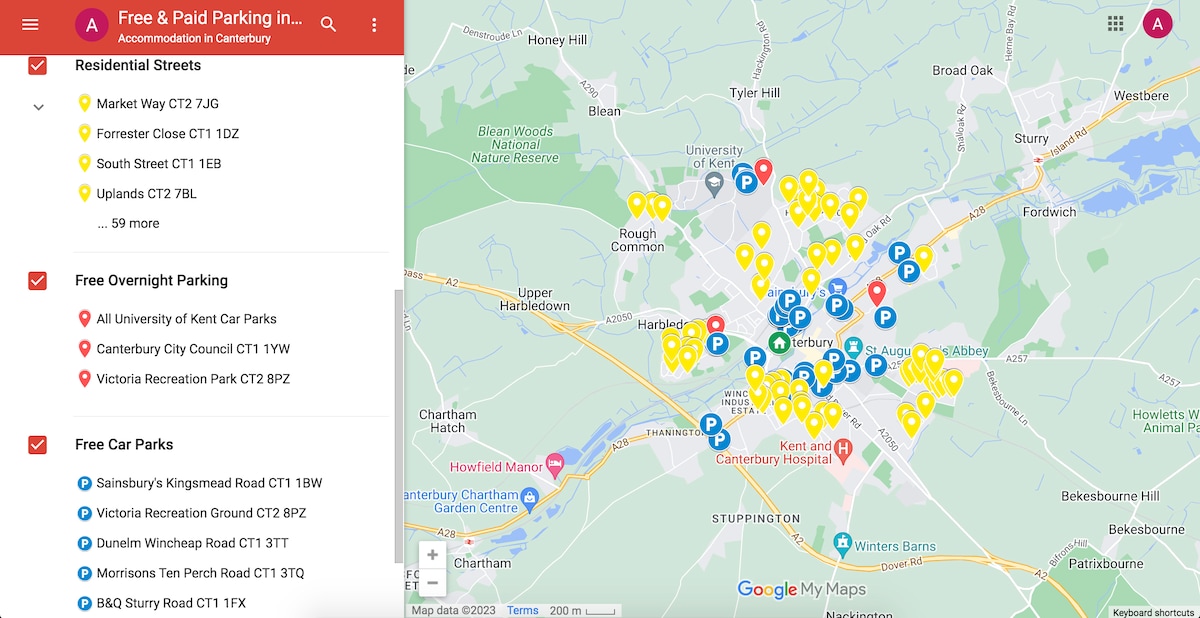Click the Free Overnight Parking layer title
Screen dimensions: 1200x618
[151, 281]
